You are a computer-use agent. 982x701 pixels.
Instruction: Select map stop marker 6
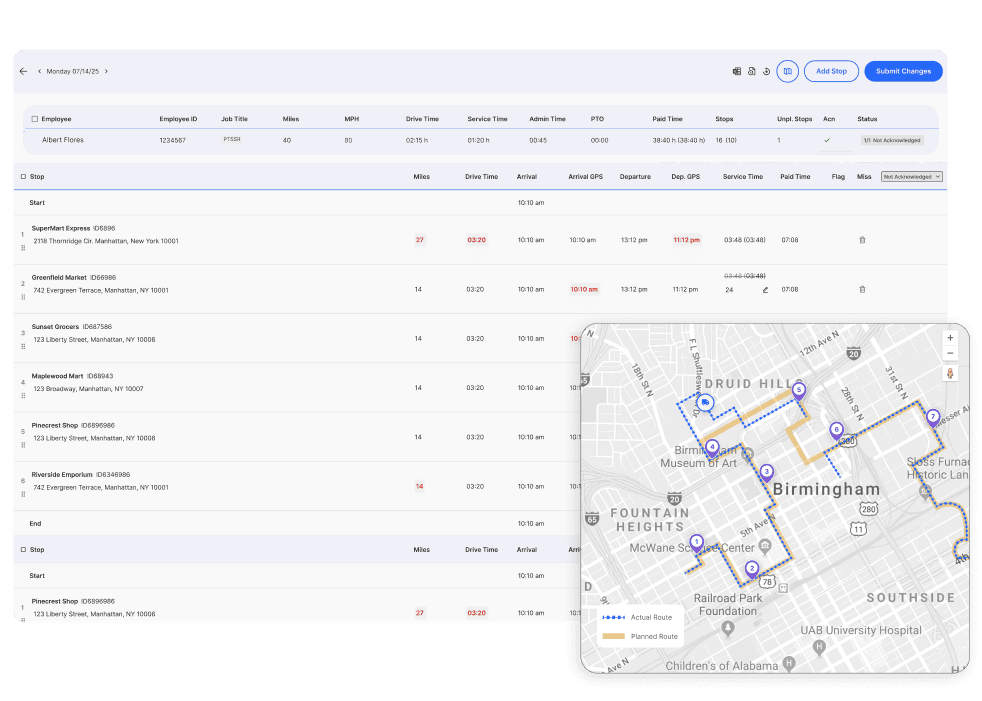836,430
